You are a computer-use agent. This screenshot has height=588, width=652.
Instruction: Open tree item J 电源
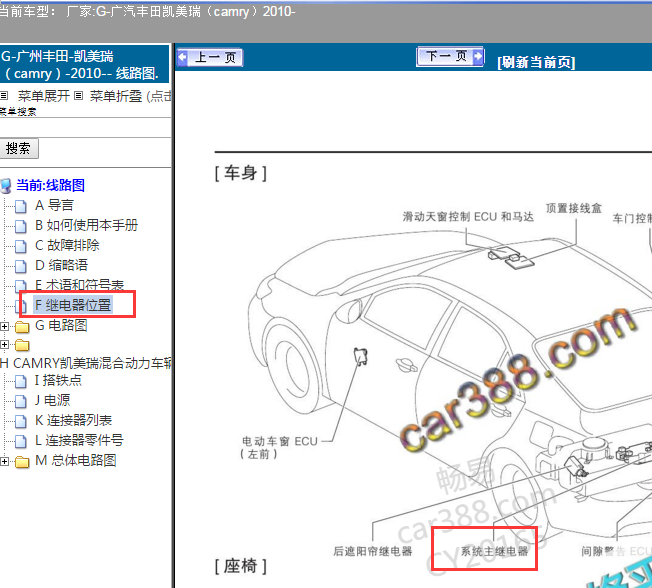click(52, 400)
